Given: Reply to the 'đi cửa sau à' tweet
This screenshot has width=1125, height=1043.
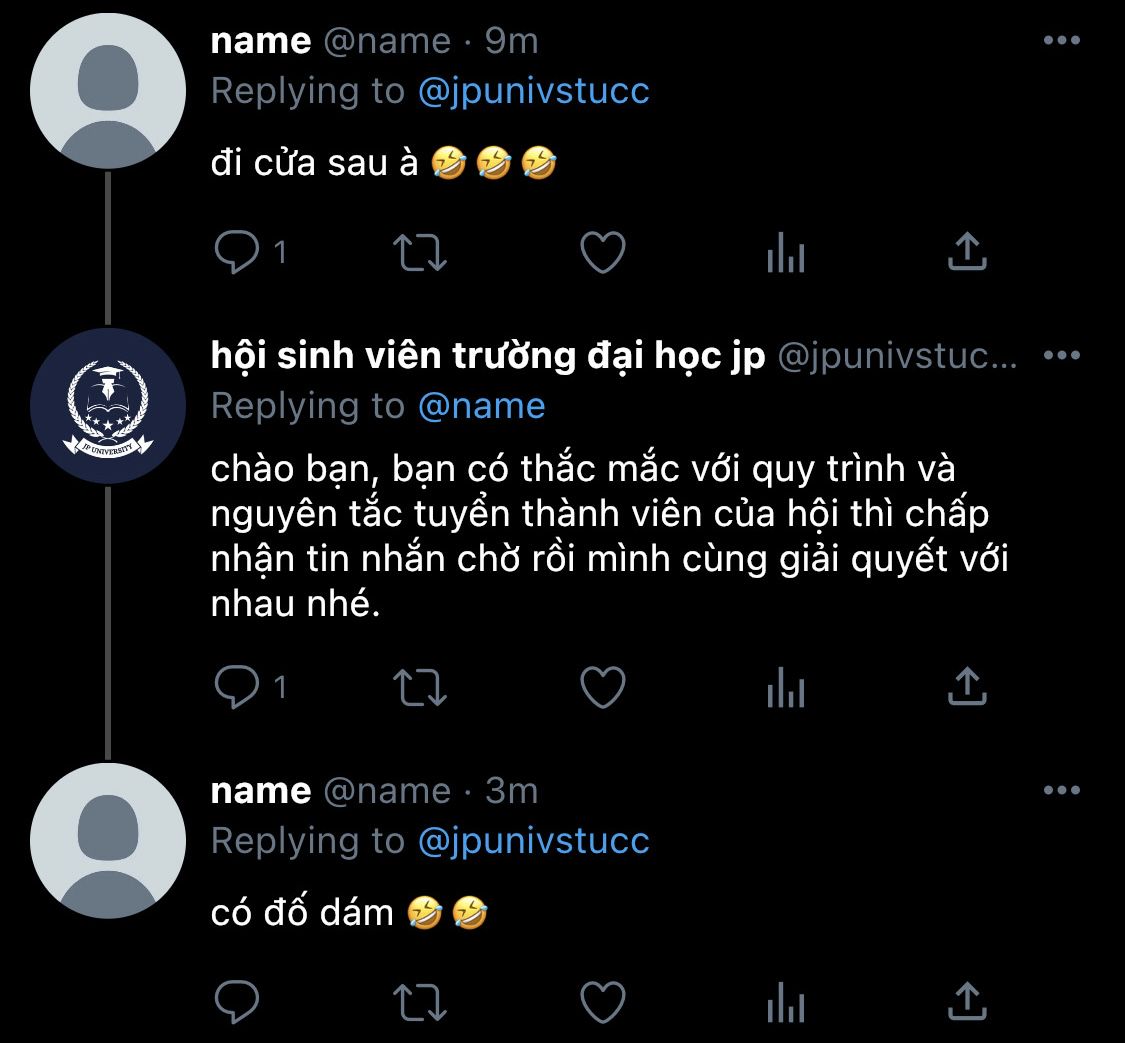Looking at the screenshot, I should pos(237,252).
